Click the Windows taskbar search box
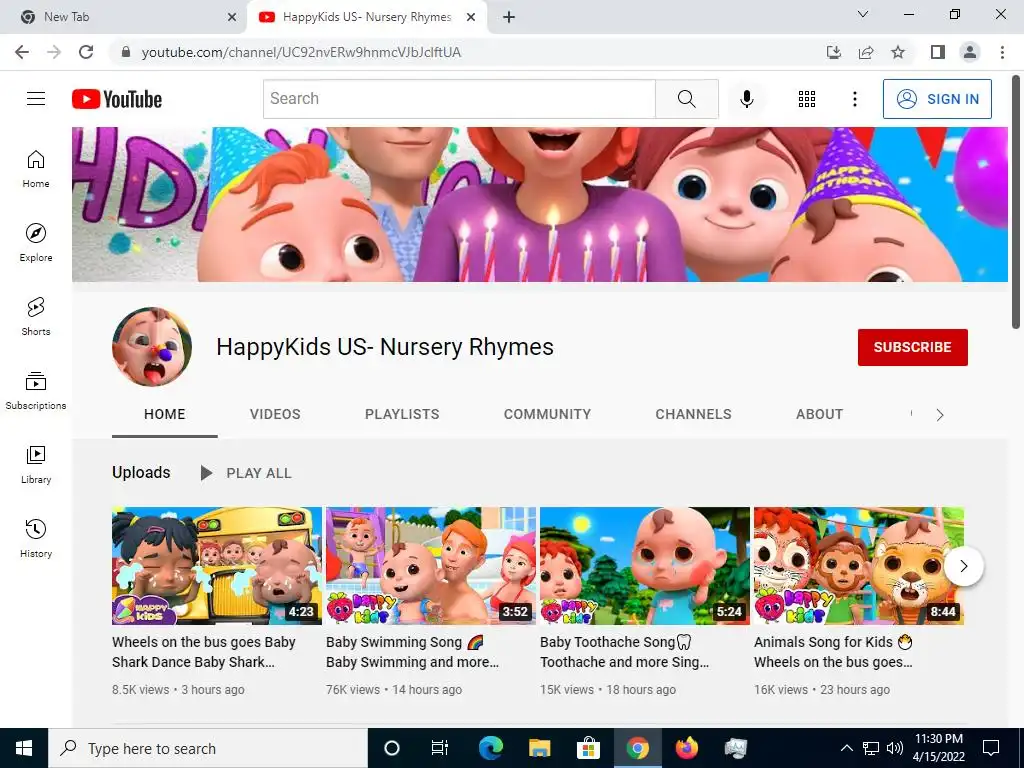The image size is (1024, 768). point(208,748)
